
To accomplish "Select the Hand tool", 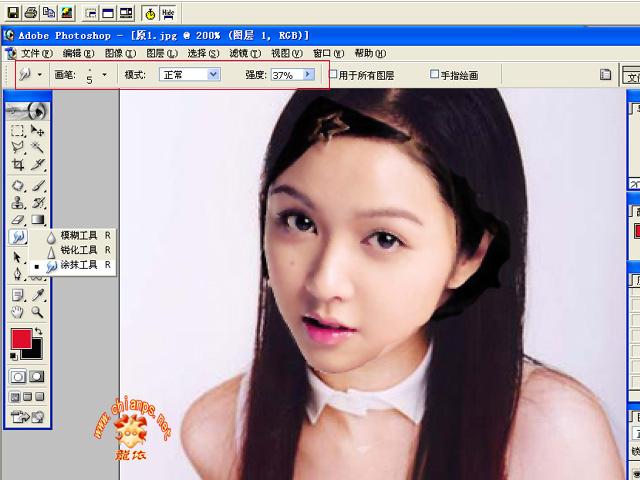I will coord(18,312).
